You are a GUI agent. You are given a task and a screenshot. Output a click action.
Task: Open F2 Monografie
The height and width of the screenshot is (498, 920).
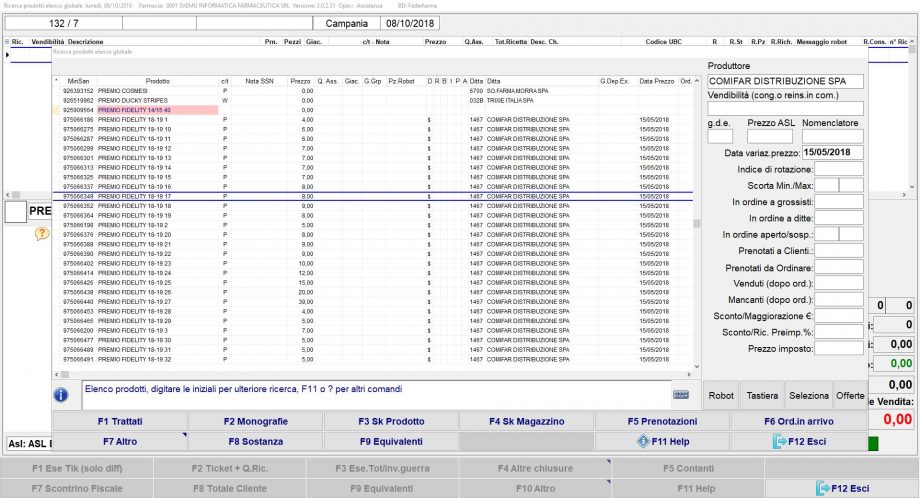click(255, 421)
